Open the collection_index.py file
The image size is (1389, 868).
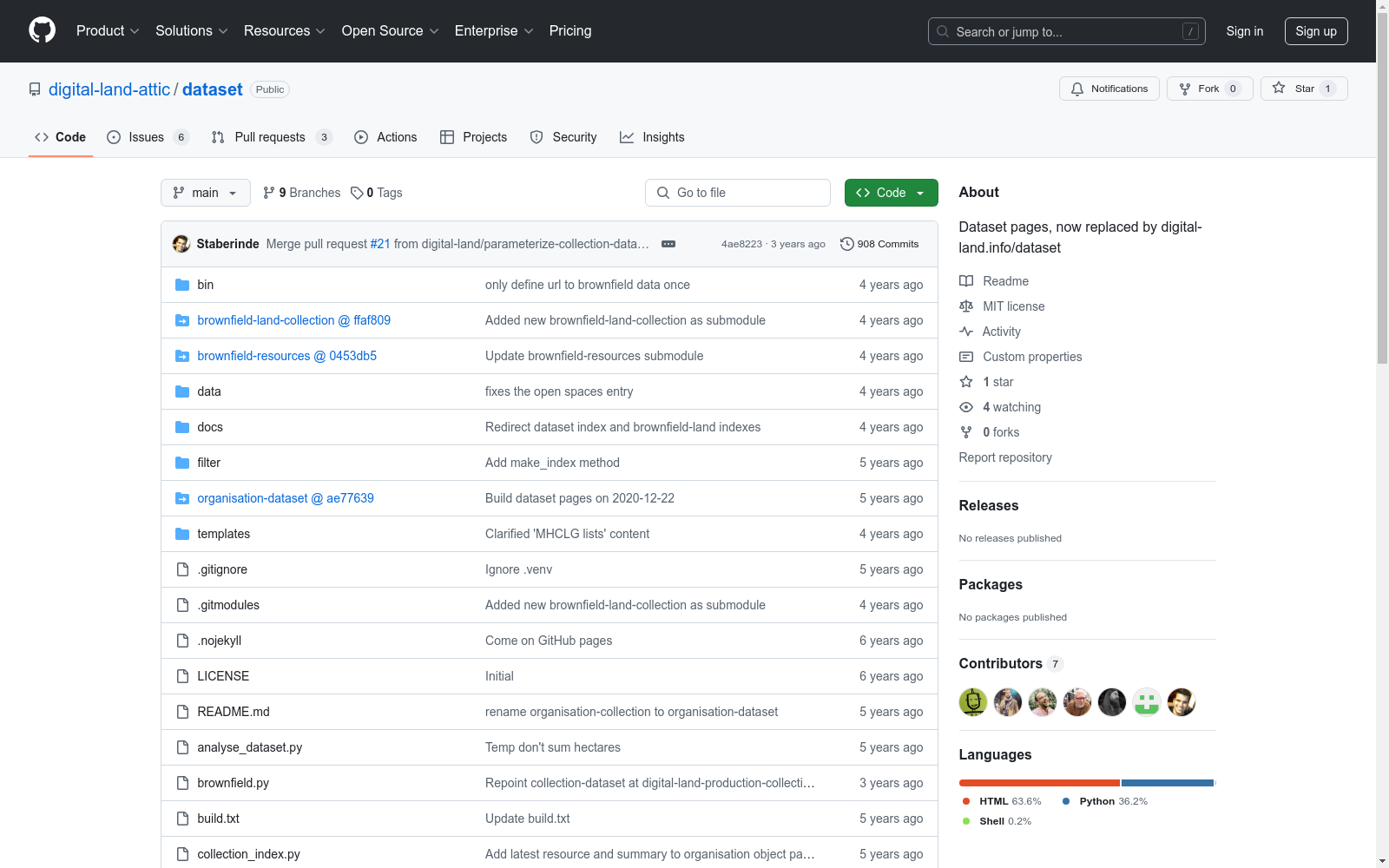point(249,854)
